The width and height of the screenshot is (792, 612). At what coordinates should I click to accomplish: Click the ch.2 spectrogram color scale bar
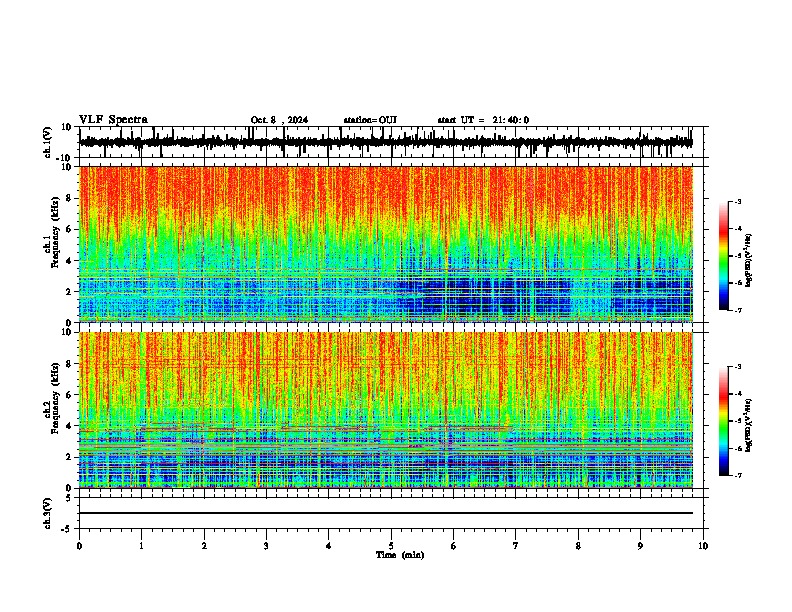tap(724, 421)
